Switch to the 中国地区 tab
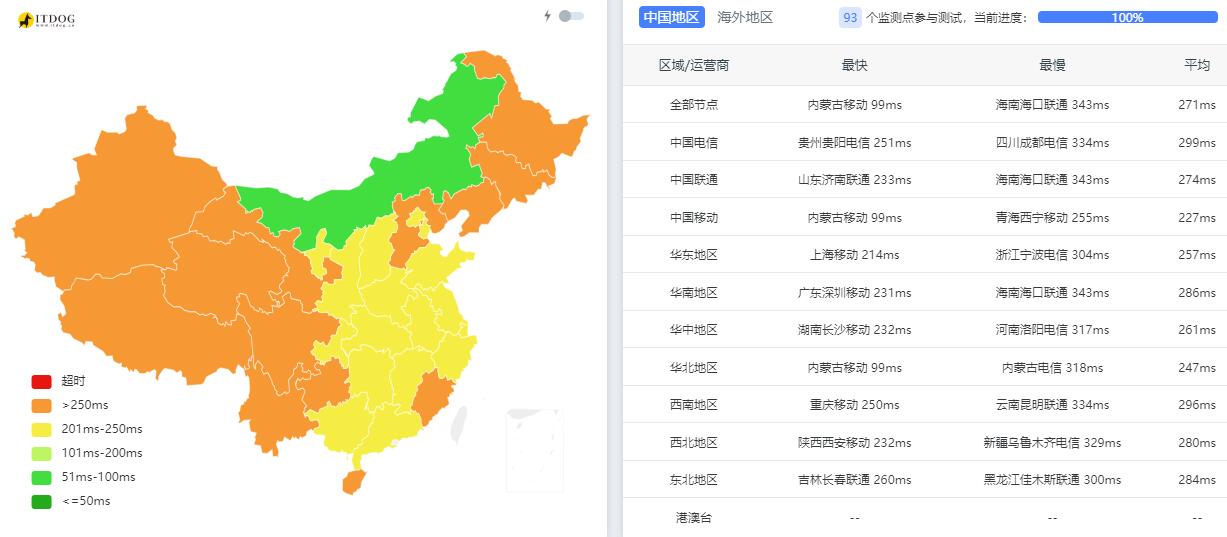 coord(671,17)
